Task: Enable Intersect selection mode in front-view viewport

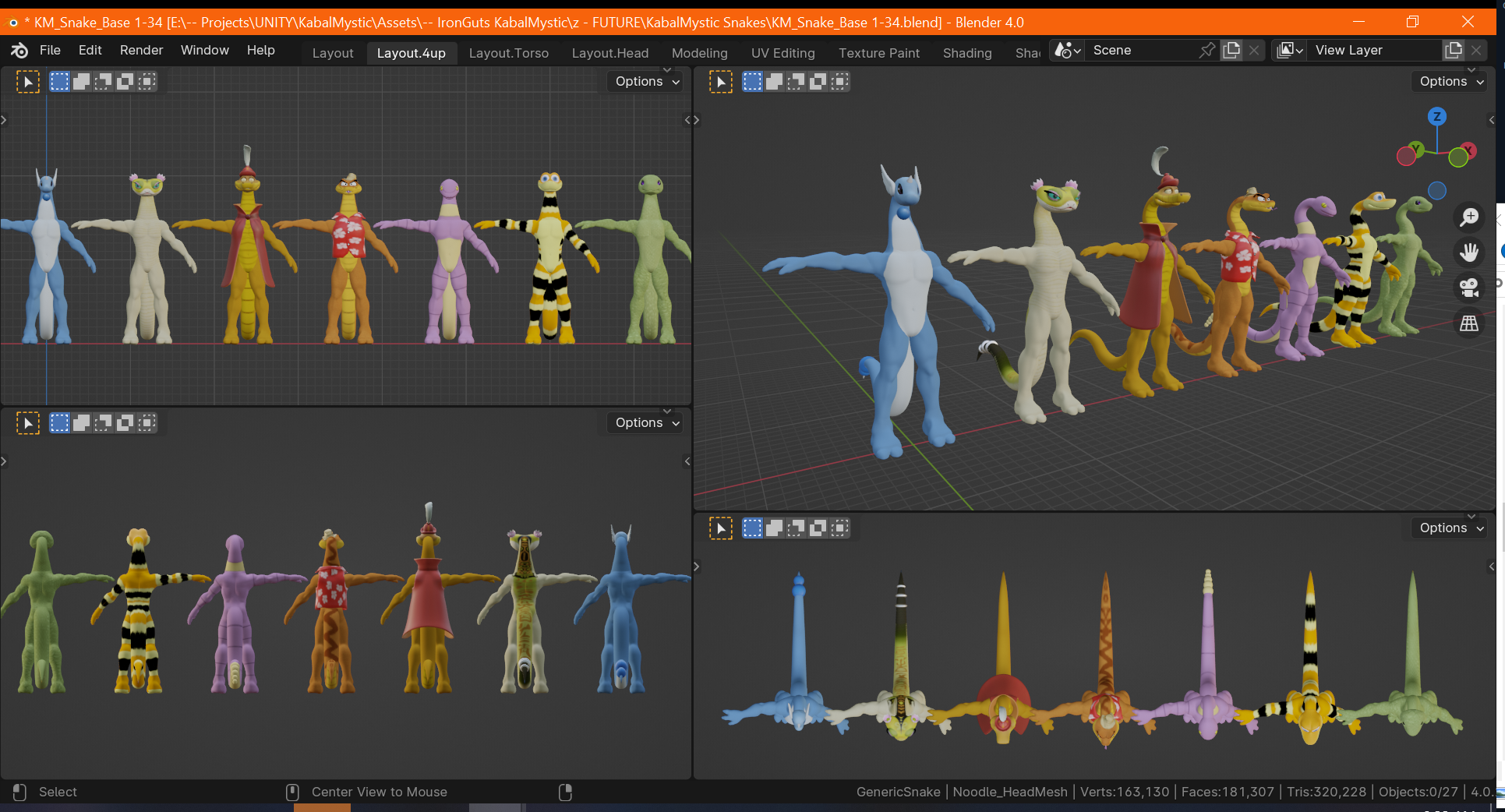Action: (147, 82)
